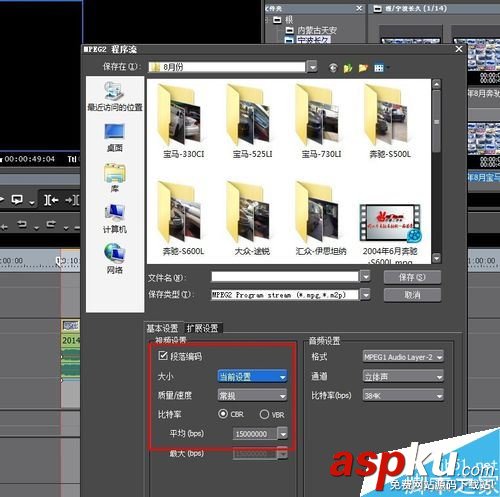Close the folder panel in the bin window

pos(359,8)
